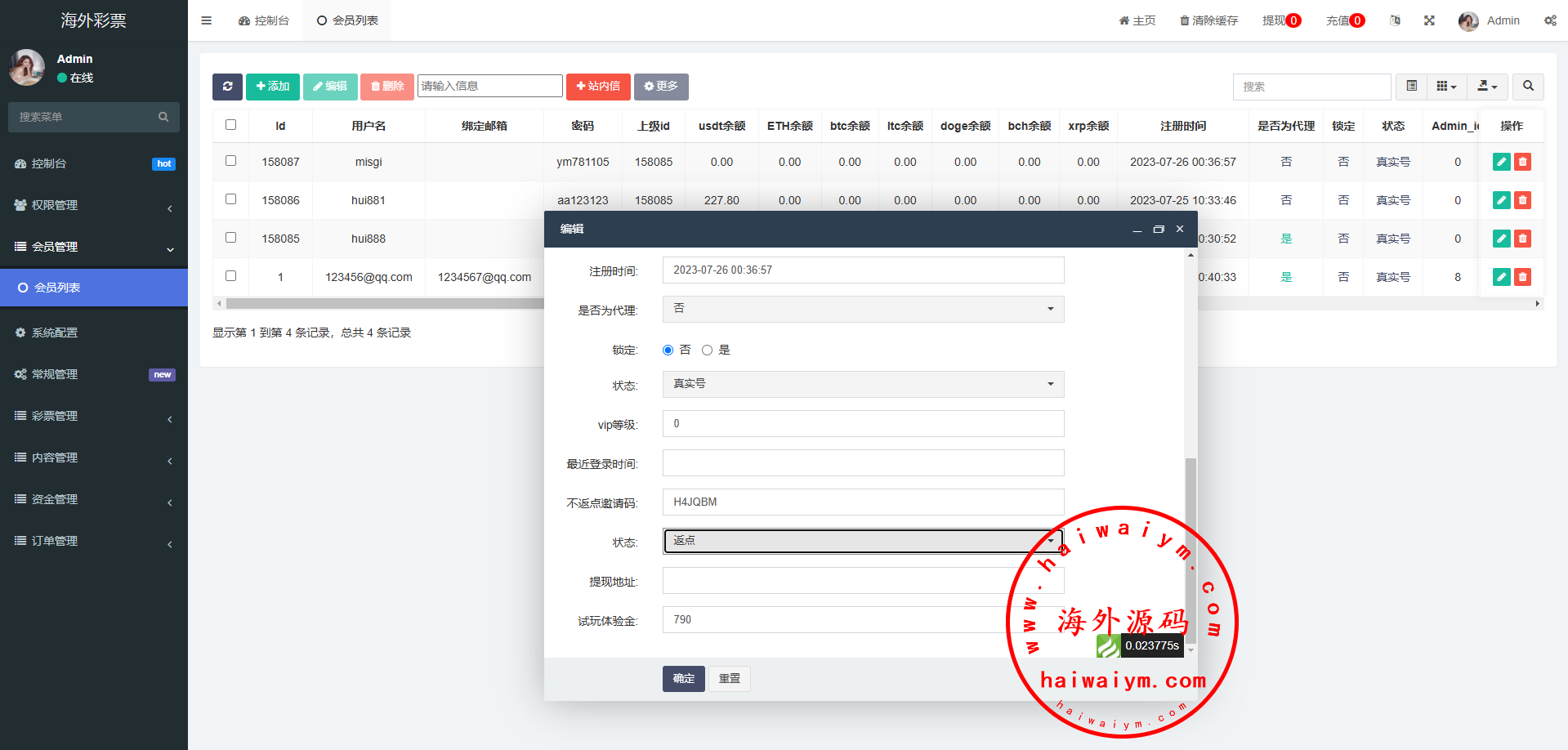Click the 确定 confirm button
1568x750 pixels.
pos(683,678)
